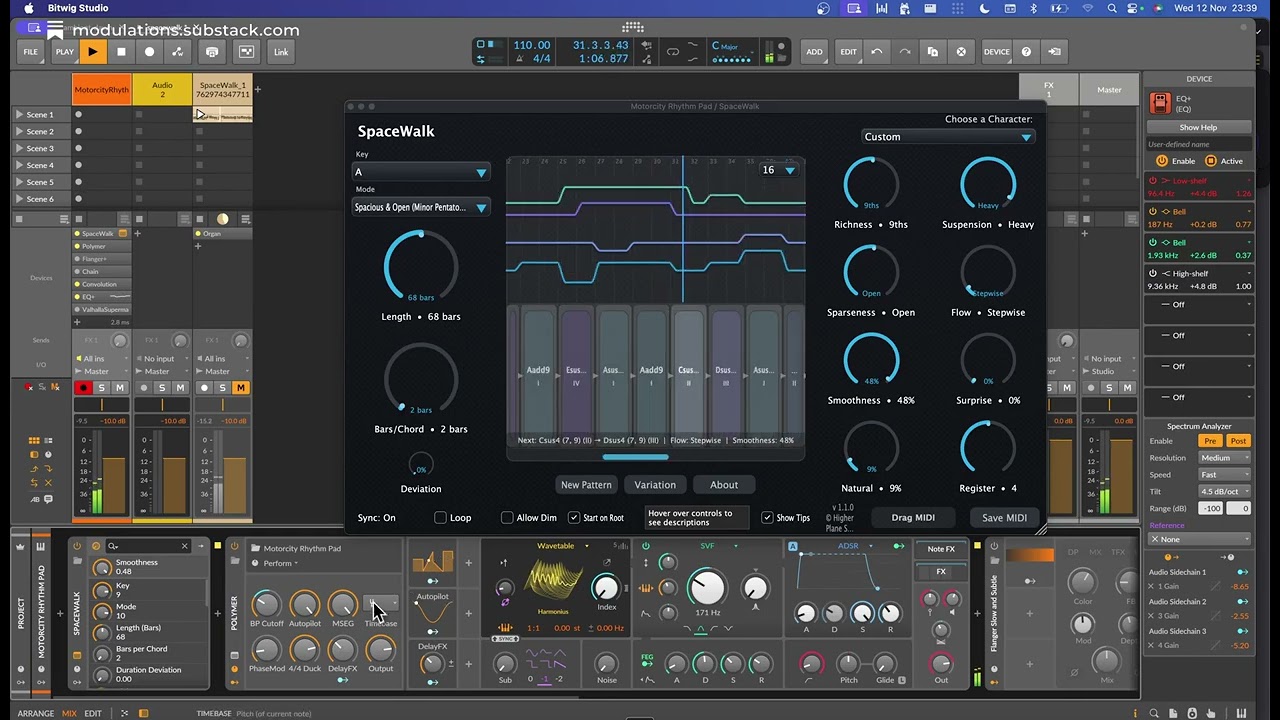
Task: Launch Scene 4 play triangle
Action: [19, 165]
